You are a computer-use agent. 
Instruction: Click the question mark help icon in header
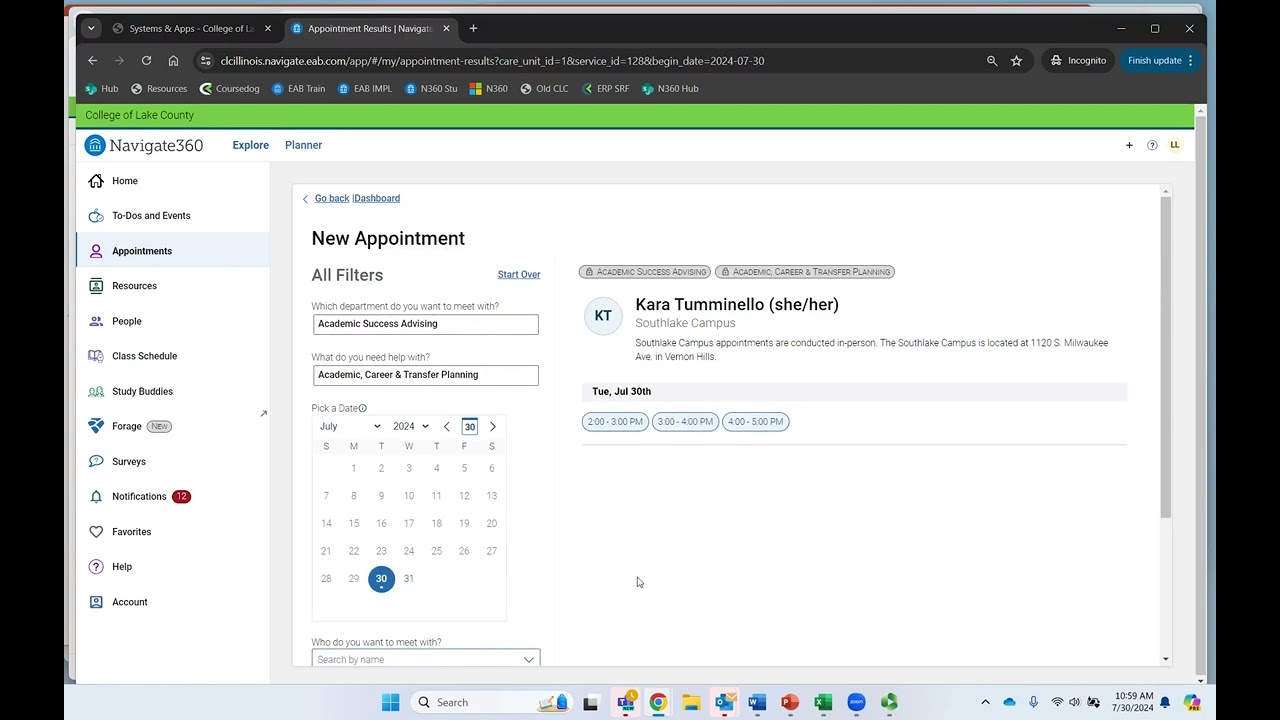click(1152, 145)
